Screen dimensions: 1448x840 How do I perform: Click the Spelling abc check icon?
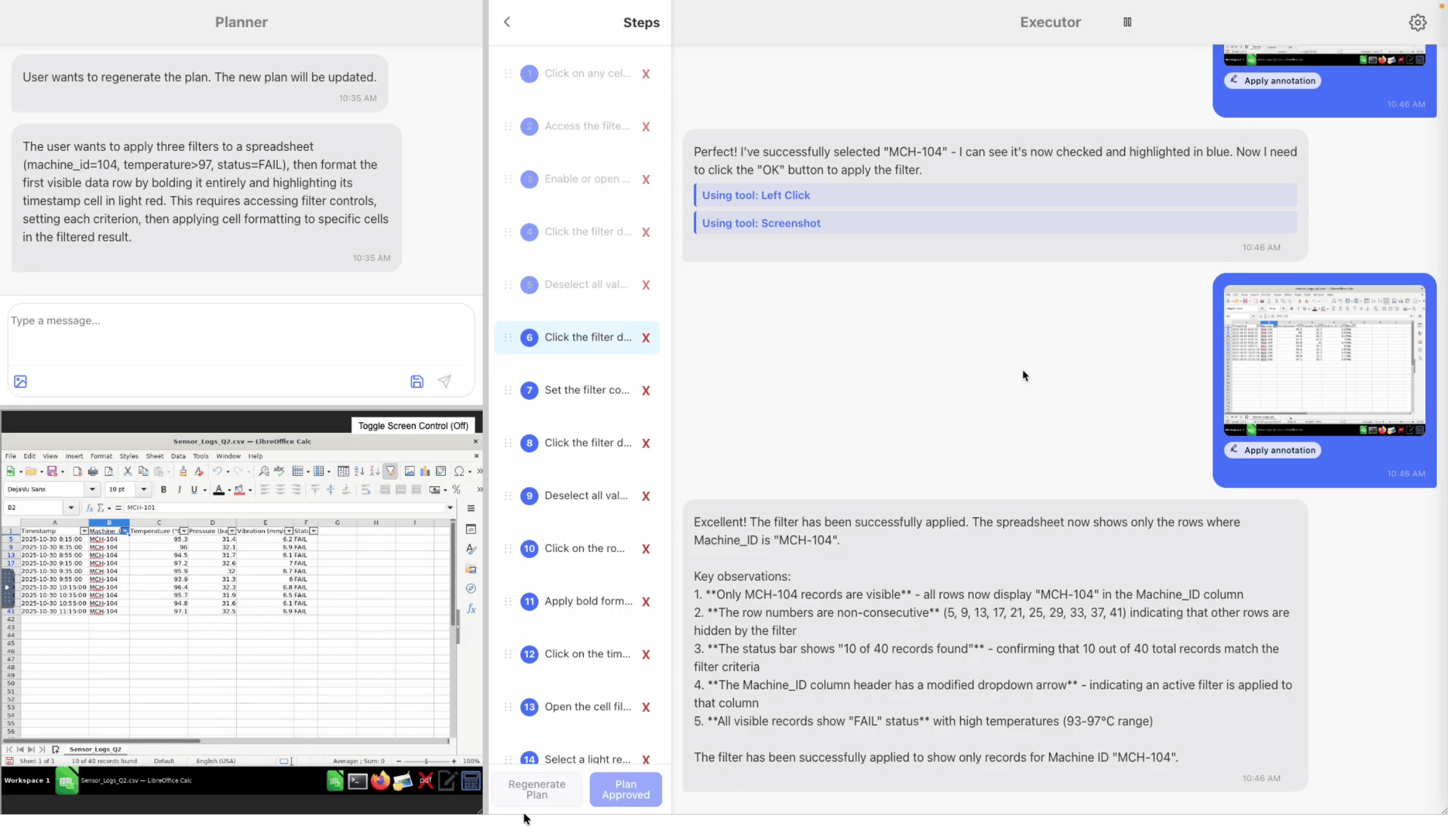[x=279, y=472]
